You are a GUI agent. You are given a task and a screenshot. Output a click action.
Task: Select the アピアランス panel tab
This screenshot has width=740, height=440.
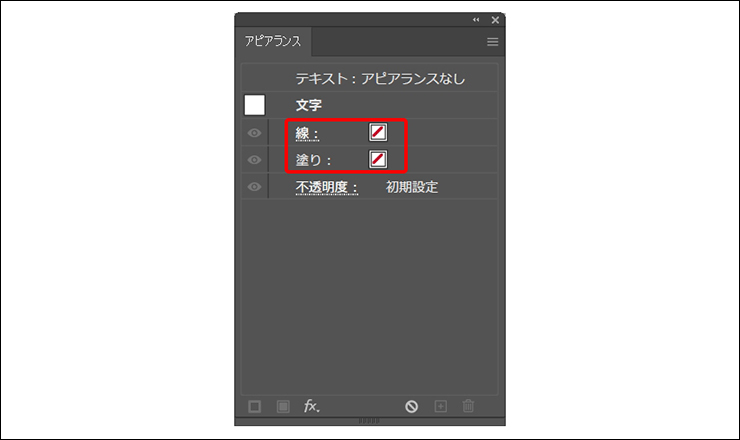pyautogui.click(x=274, y=42)
